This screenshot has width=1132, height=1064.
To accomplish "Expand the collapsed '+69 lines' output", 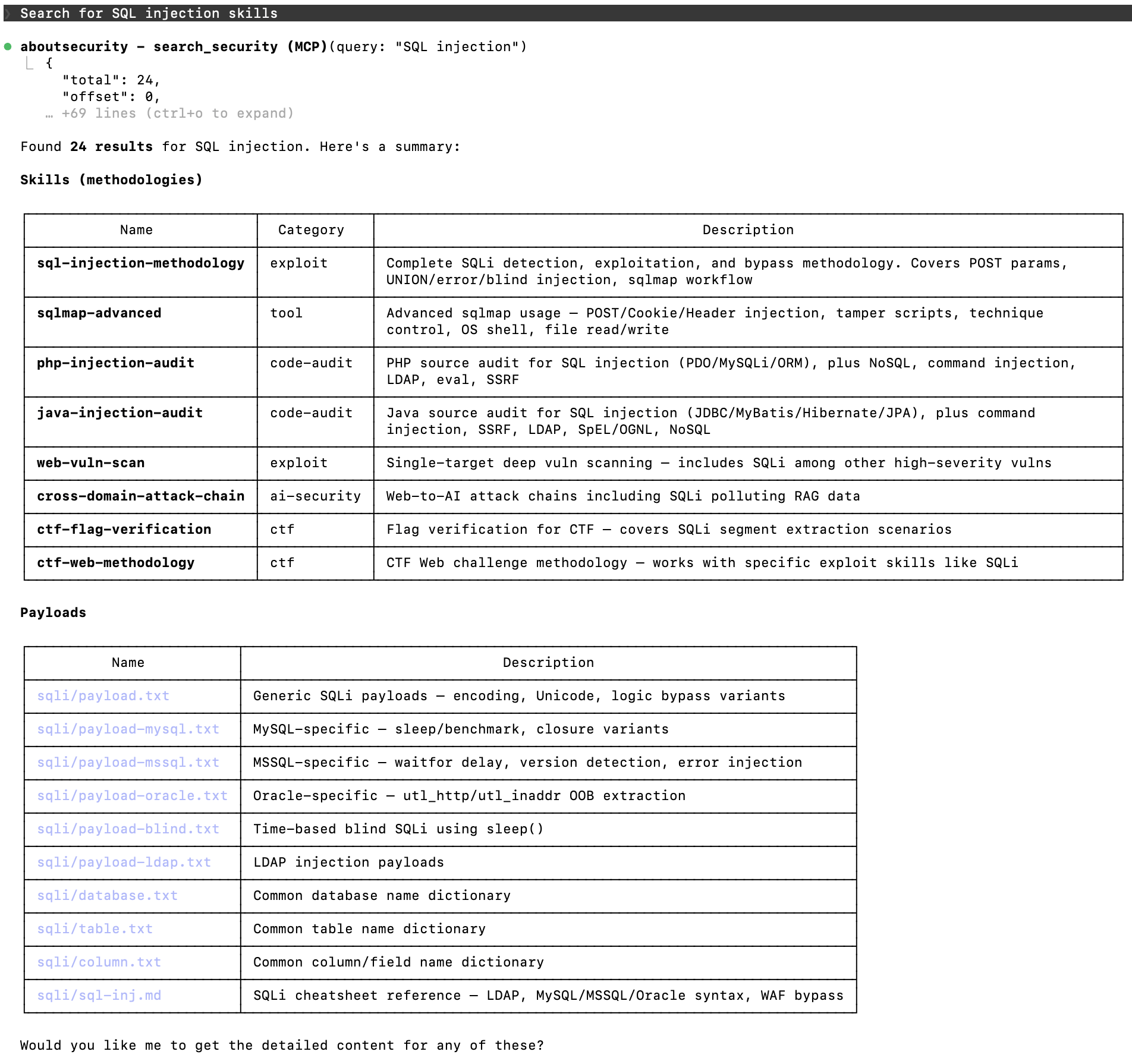I will pyautogui.click(x=170, y=113).
